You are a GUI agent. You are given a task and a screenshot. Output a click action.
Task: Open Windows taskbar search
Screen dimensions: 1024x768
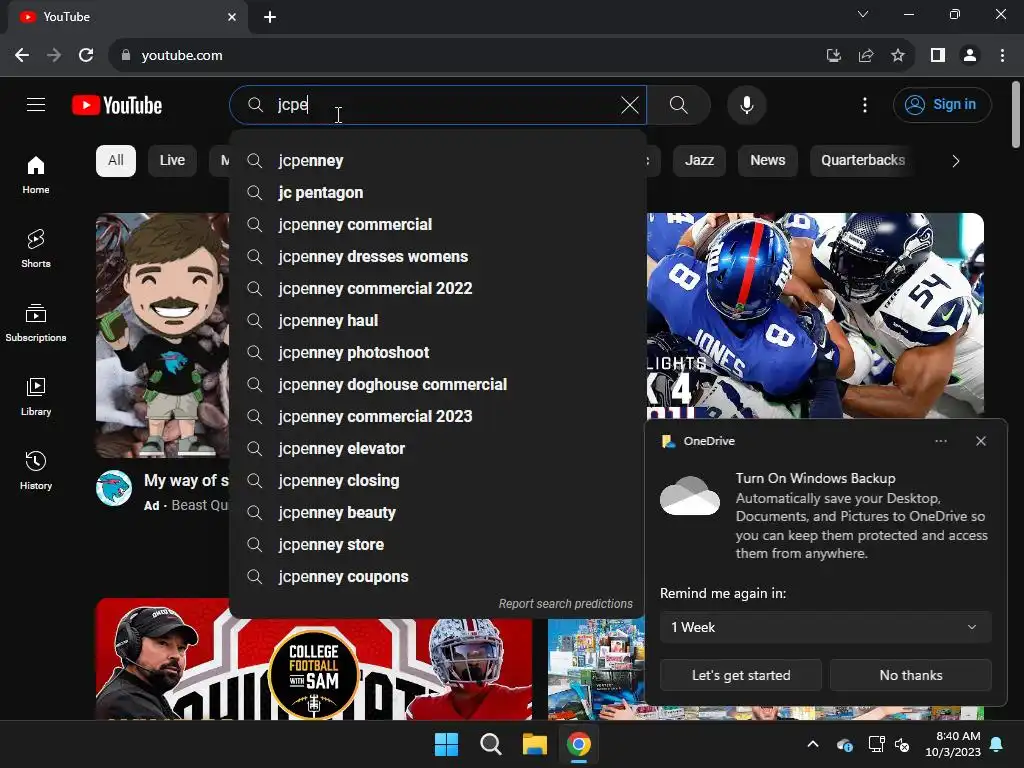(490, 744)
